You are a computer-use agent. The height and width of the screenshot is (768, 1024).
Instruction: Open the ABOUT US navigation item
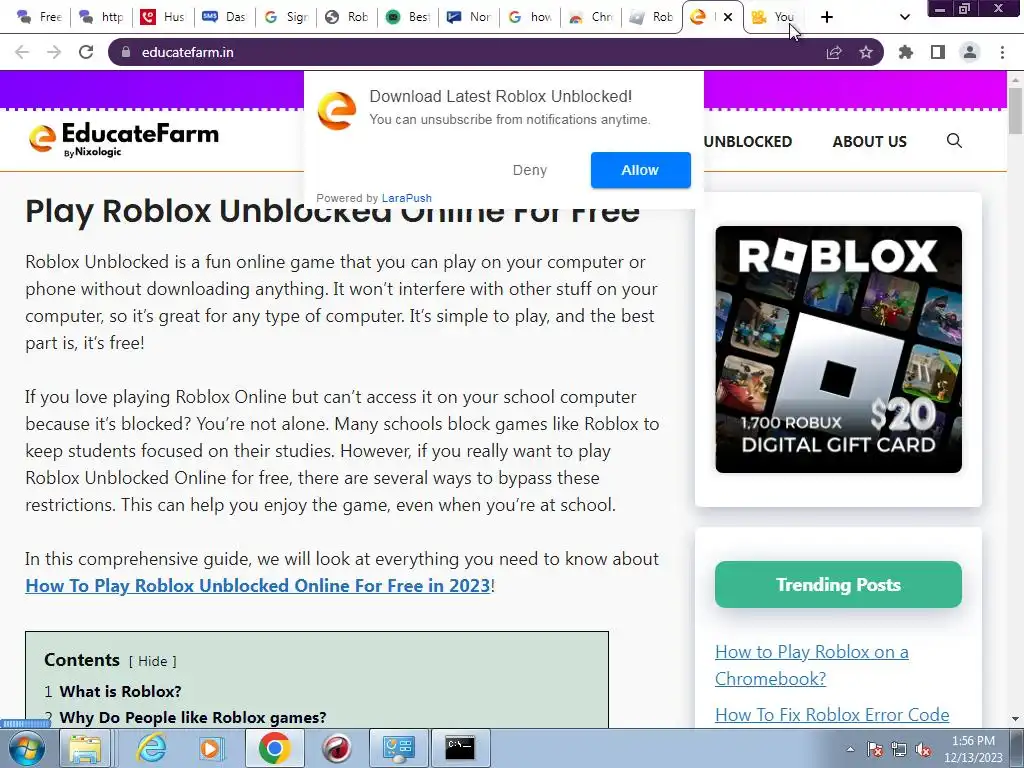869,142
